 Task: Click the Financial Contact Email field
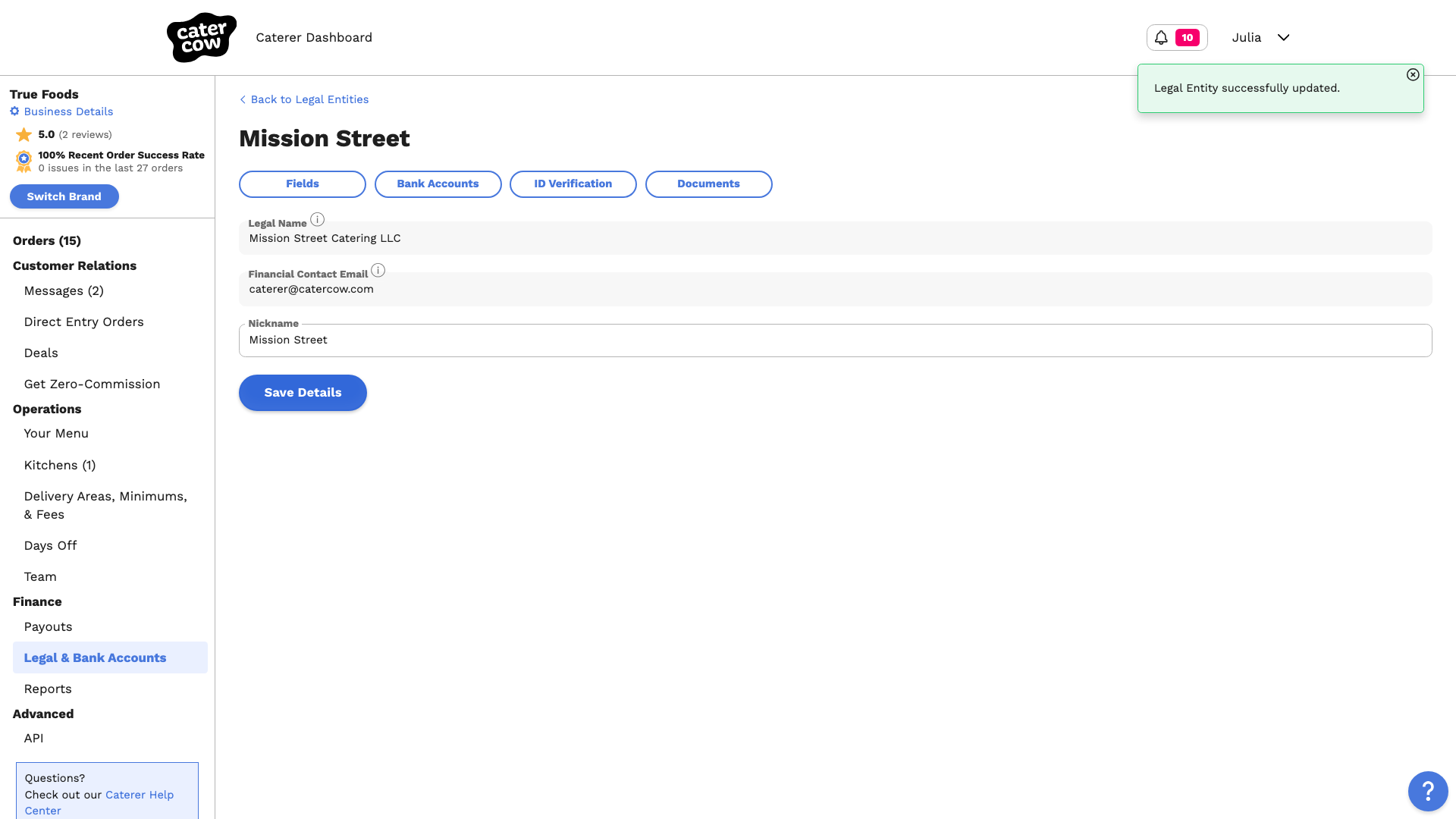coord(835,289)
